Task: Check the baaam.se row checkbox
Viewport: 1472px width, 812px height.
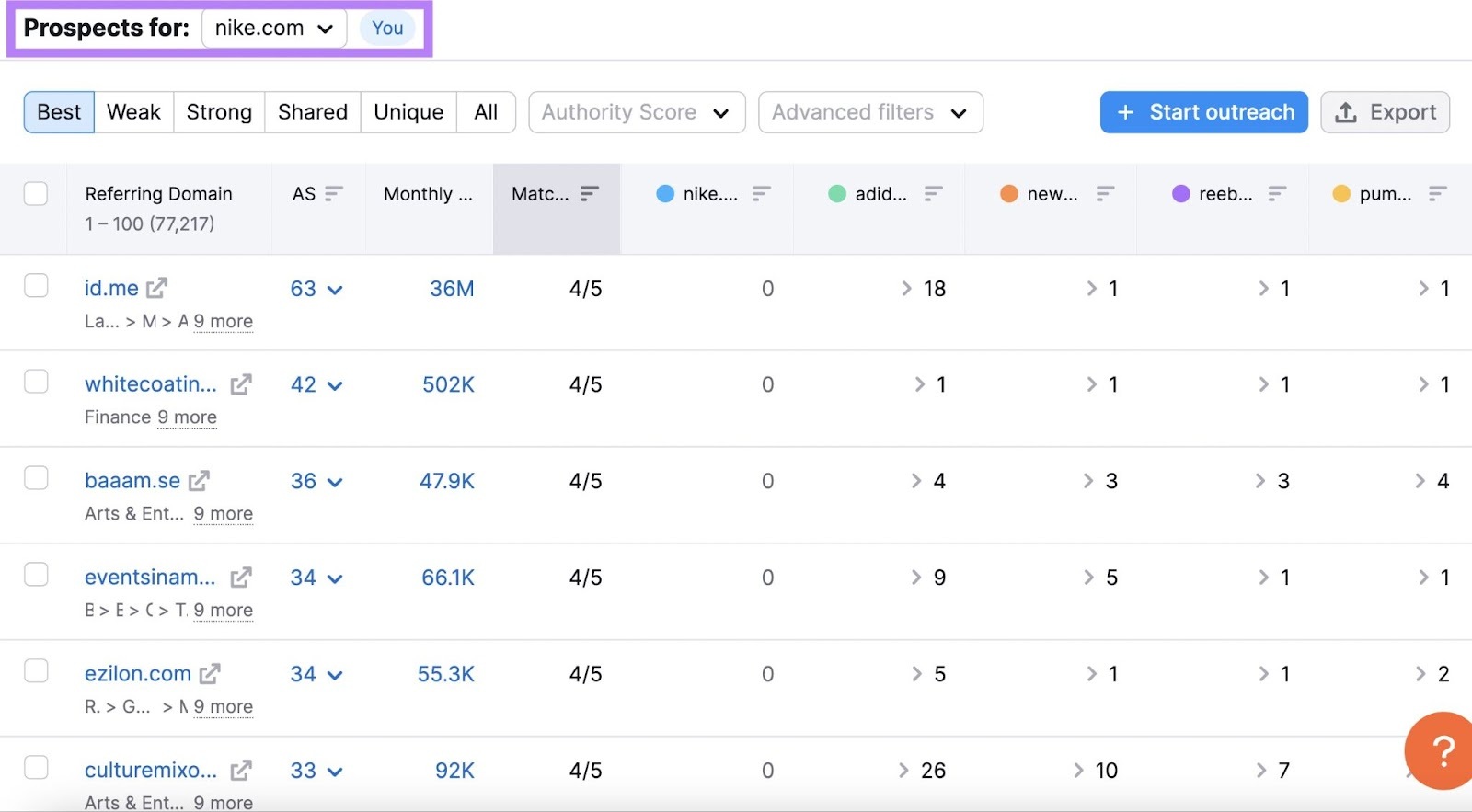Action: tap(36, 477)
